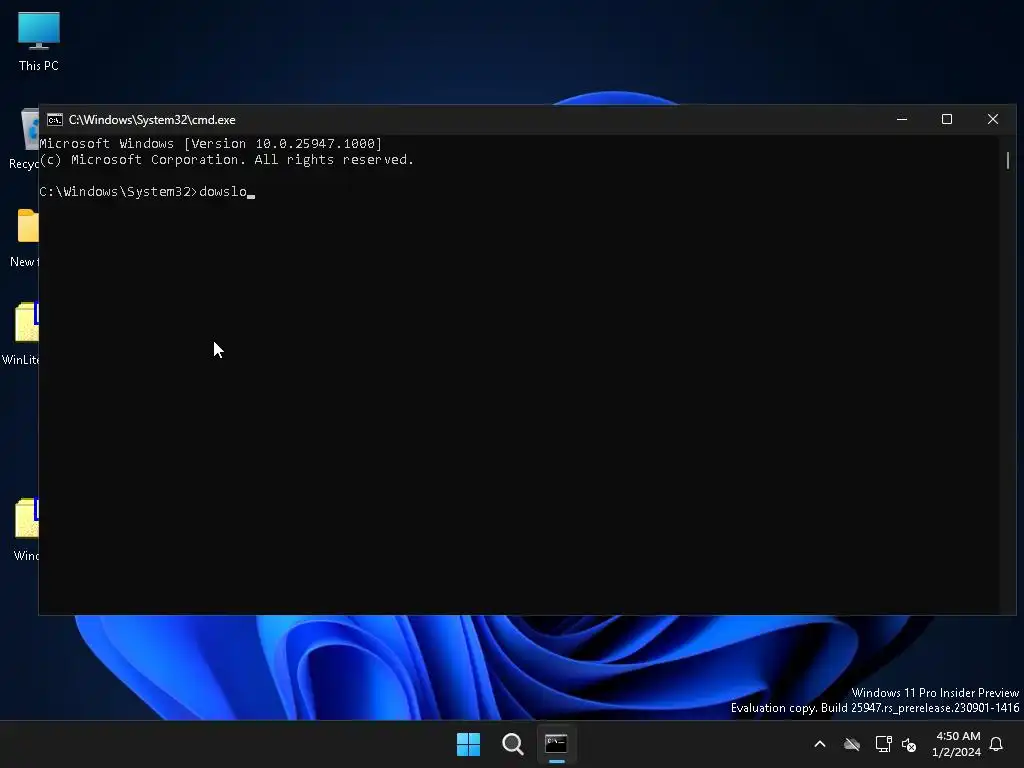Click the muted volume tray icon

coord(909,744)
